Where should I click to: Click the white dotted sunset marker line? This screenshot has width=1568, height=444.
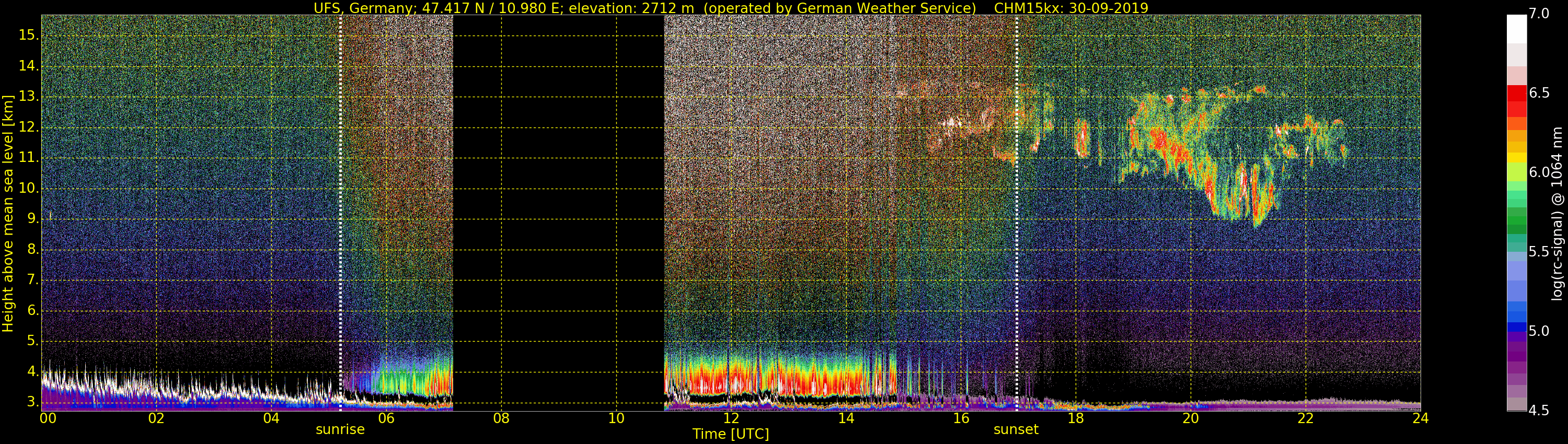click(1017, 213)
